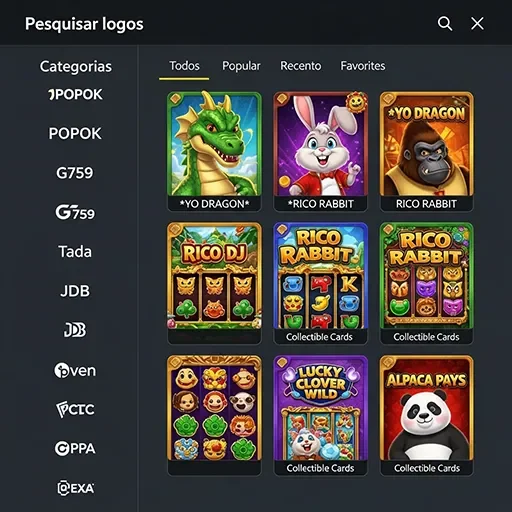Viewport: 512px width, 512px height.
Task: Pick the stylized G759 logo category
Action: point(75,212)
